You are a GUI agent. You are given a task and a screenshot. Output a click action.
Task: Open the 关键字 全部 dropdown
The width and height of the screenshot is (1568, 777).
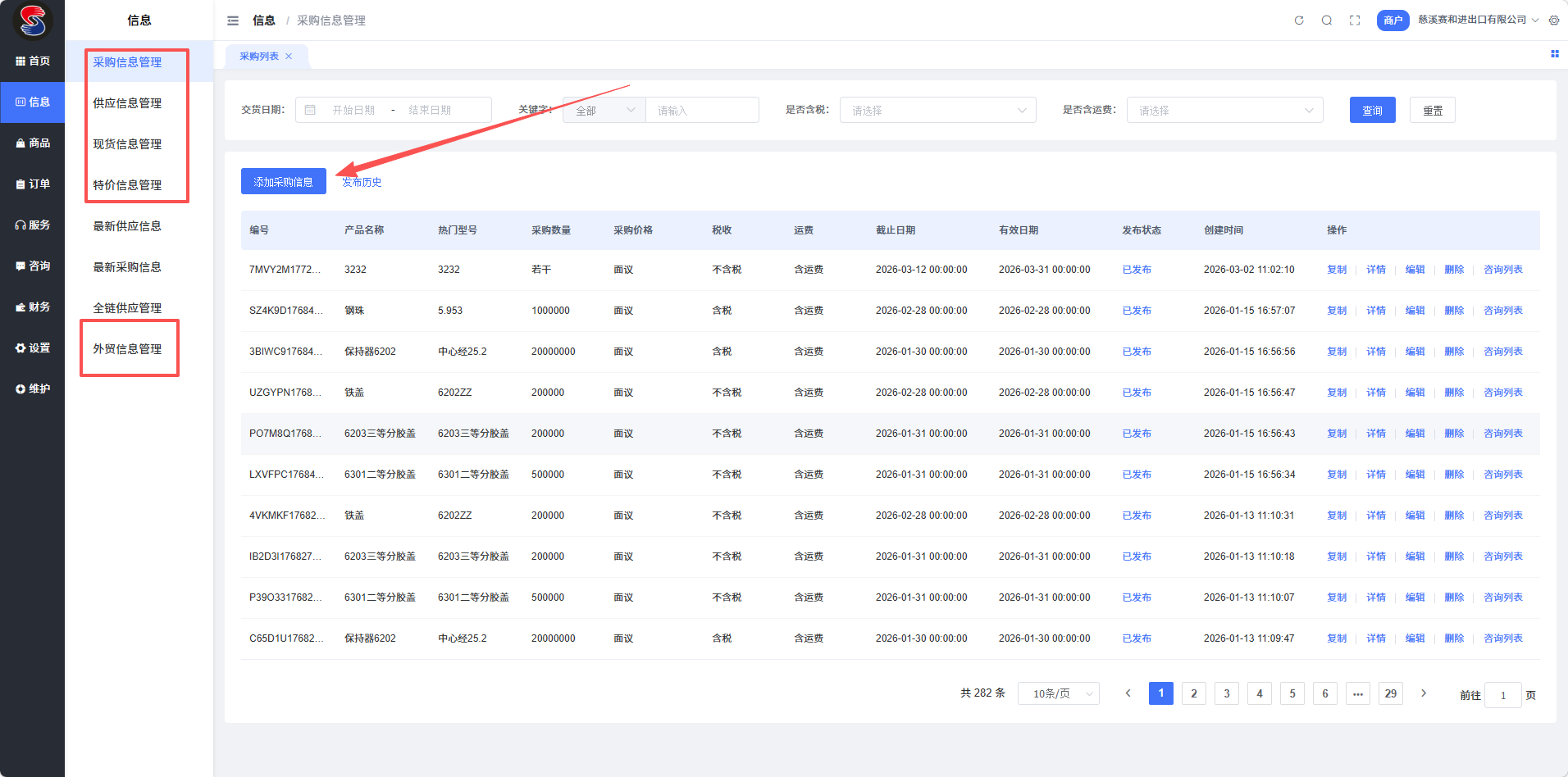pos(604,111)
